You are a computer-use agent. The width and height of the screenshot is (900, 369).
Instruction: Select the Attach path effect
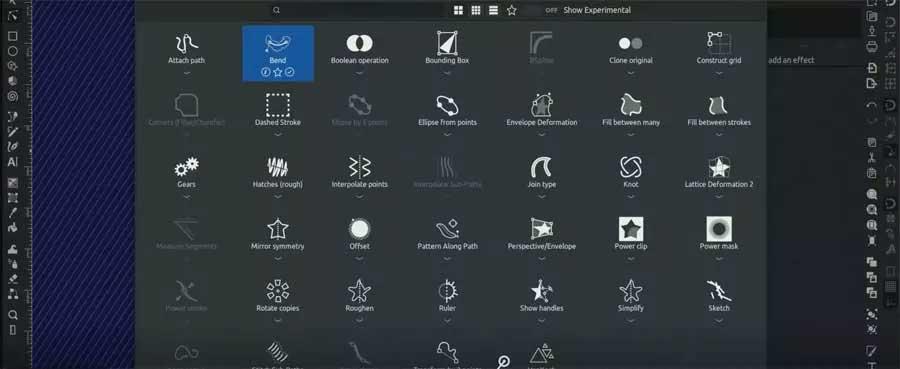187,49
